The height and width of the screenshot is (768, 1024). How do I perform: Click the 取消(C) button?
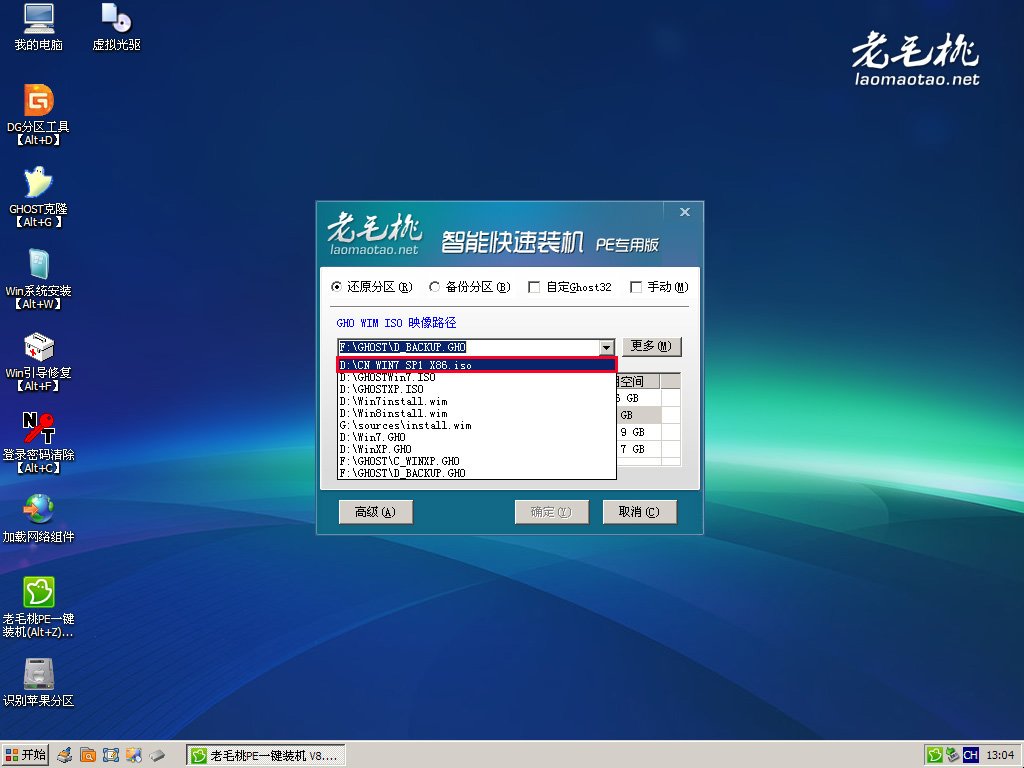(639, 512)
